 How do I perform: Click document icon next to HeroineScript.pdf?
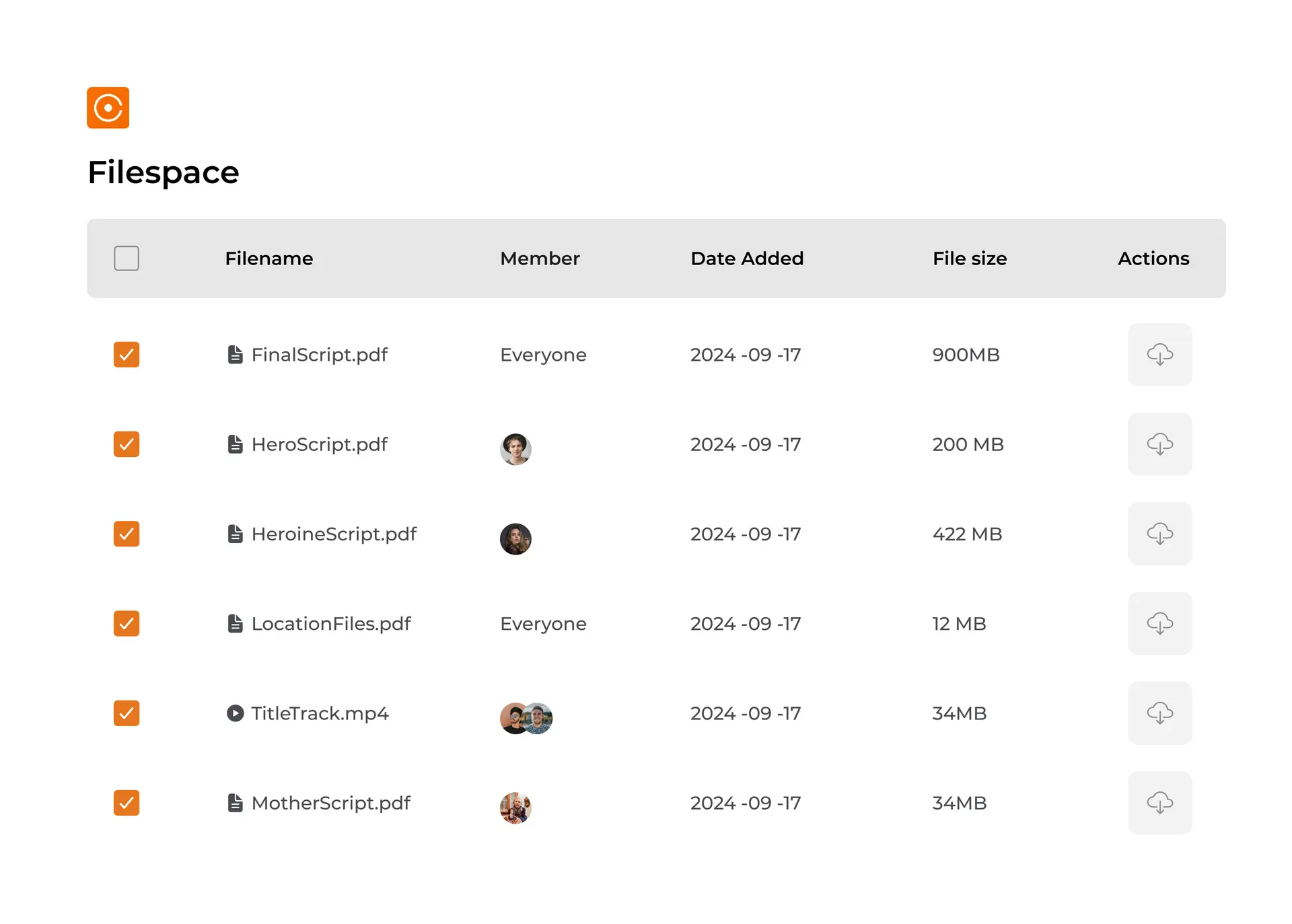pos(235,534)
